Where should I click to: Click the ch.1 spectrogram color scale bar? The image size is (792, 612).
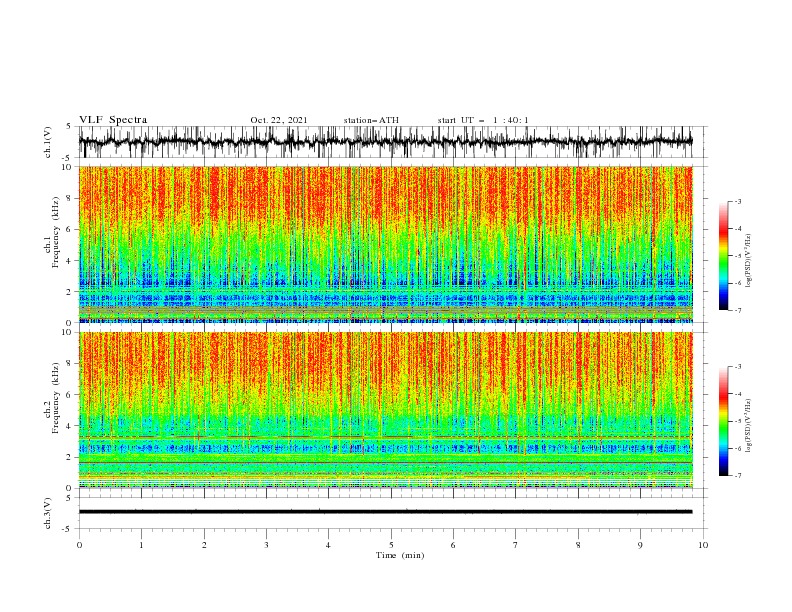point(723,256)
